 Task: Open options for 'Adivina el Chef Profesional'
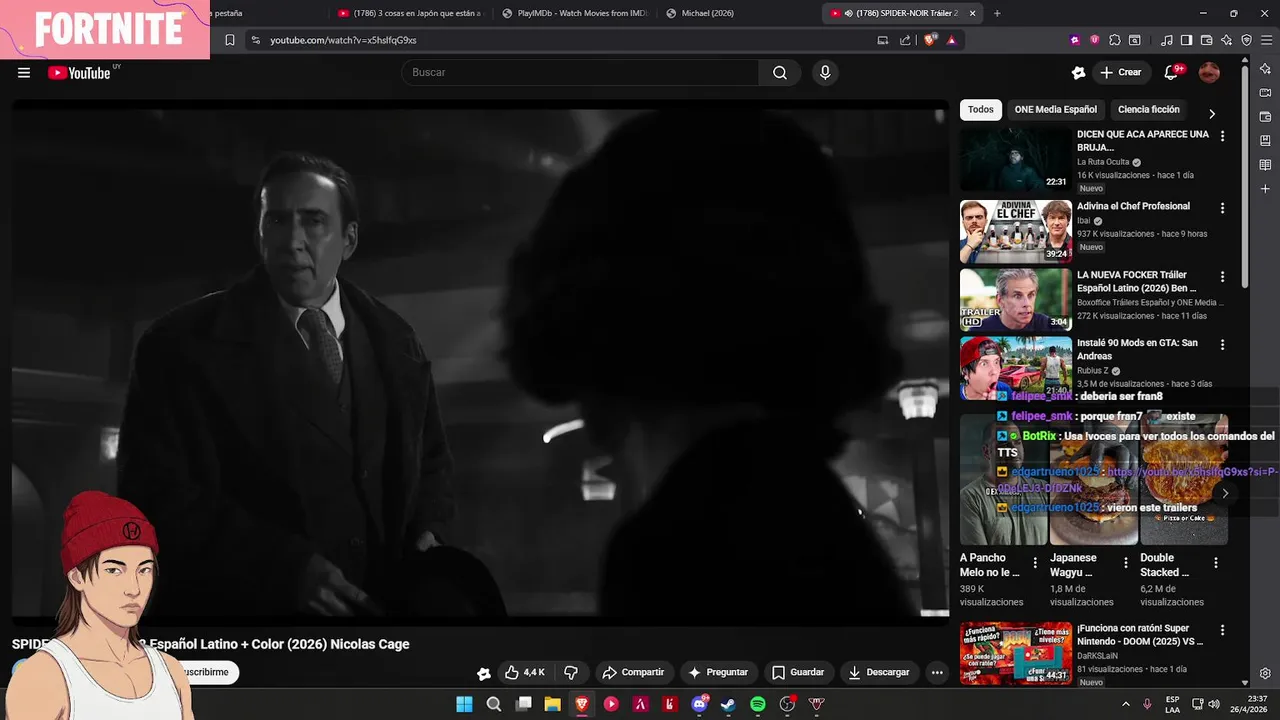coord(1222,208)
